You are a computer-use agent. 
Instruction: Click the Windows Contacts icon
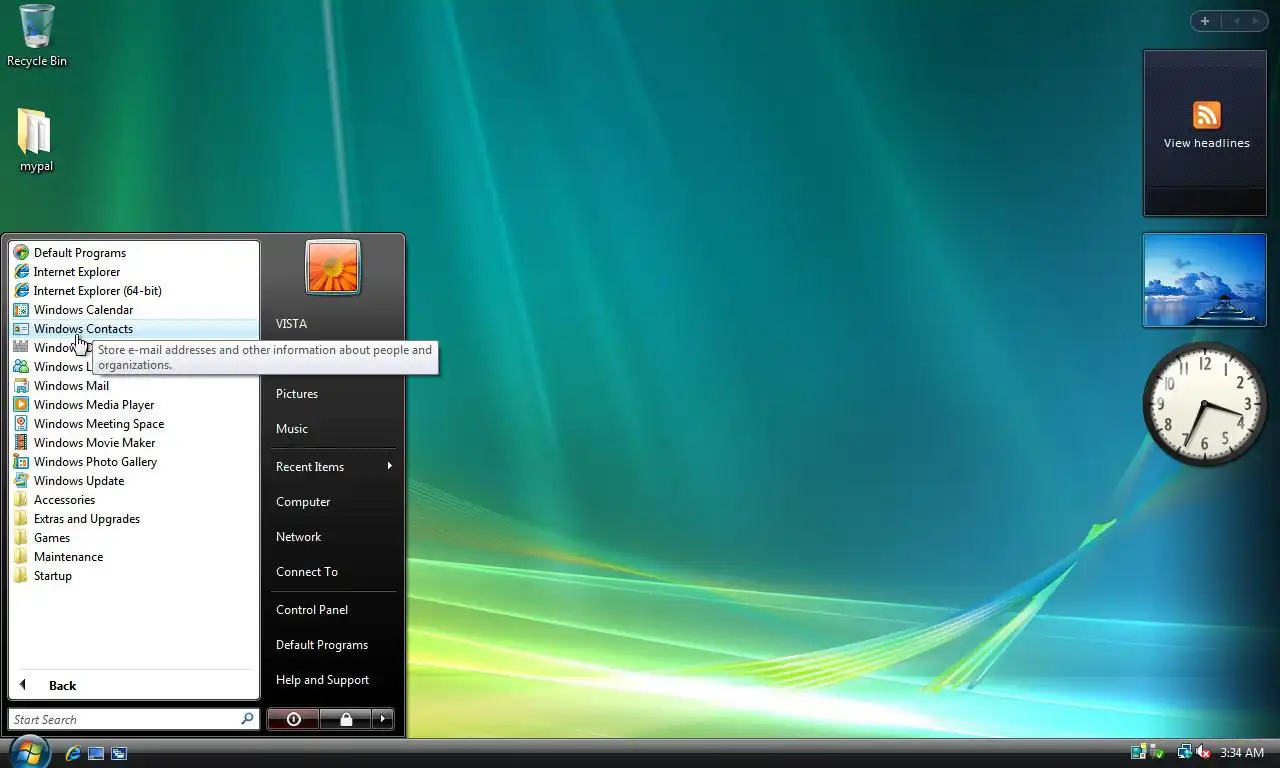click(x=21, y=329)
